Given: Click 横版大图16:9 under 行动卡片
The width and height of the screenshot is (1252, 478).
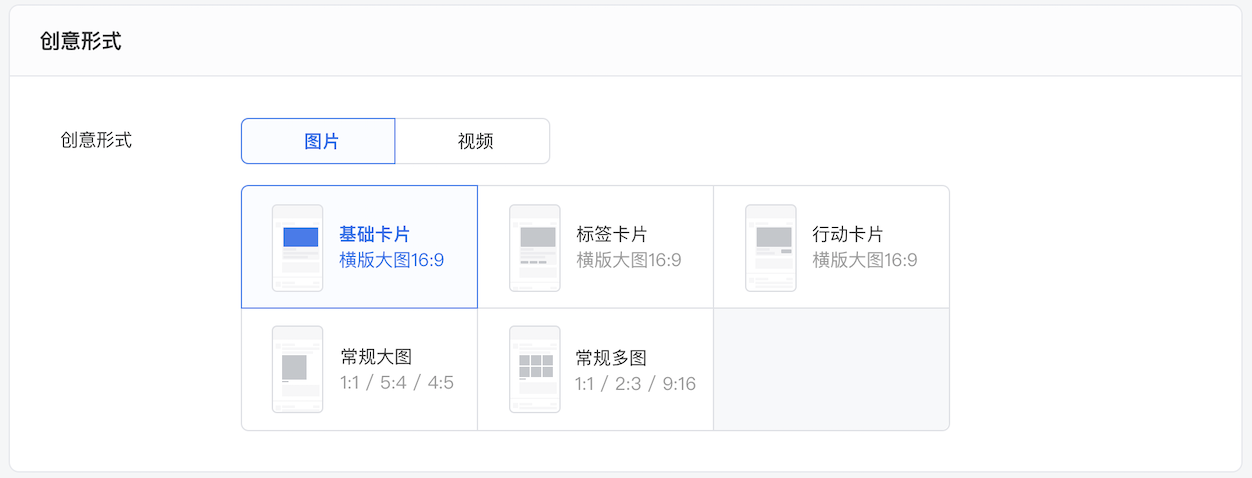Looking at the screenshot, I should tap(865, 260).
